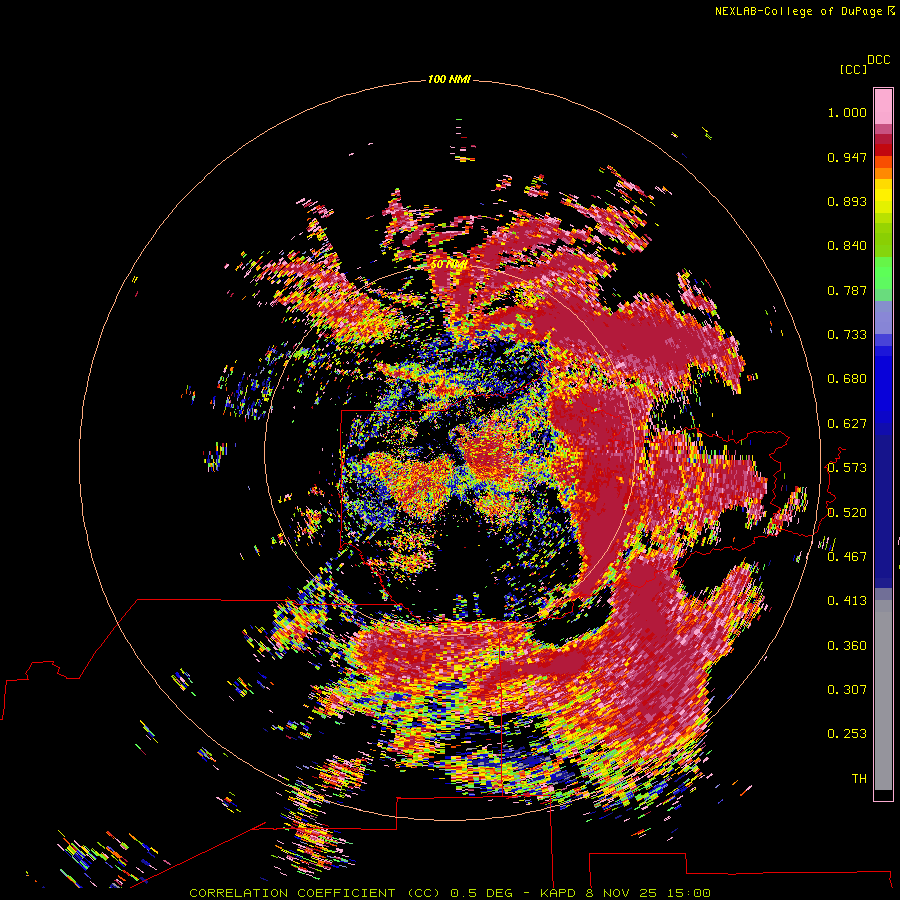Click the 0.253 legend value

coord(847,734)
